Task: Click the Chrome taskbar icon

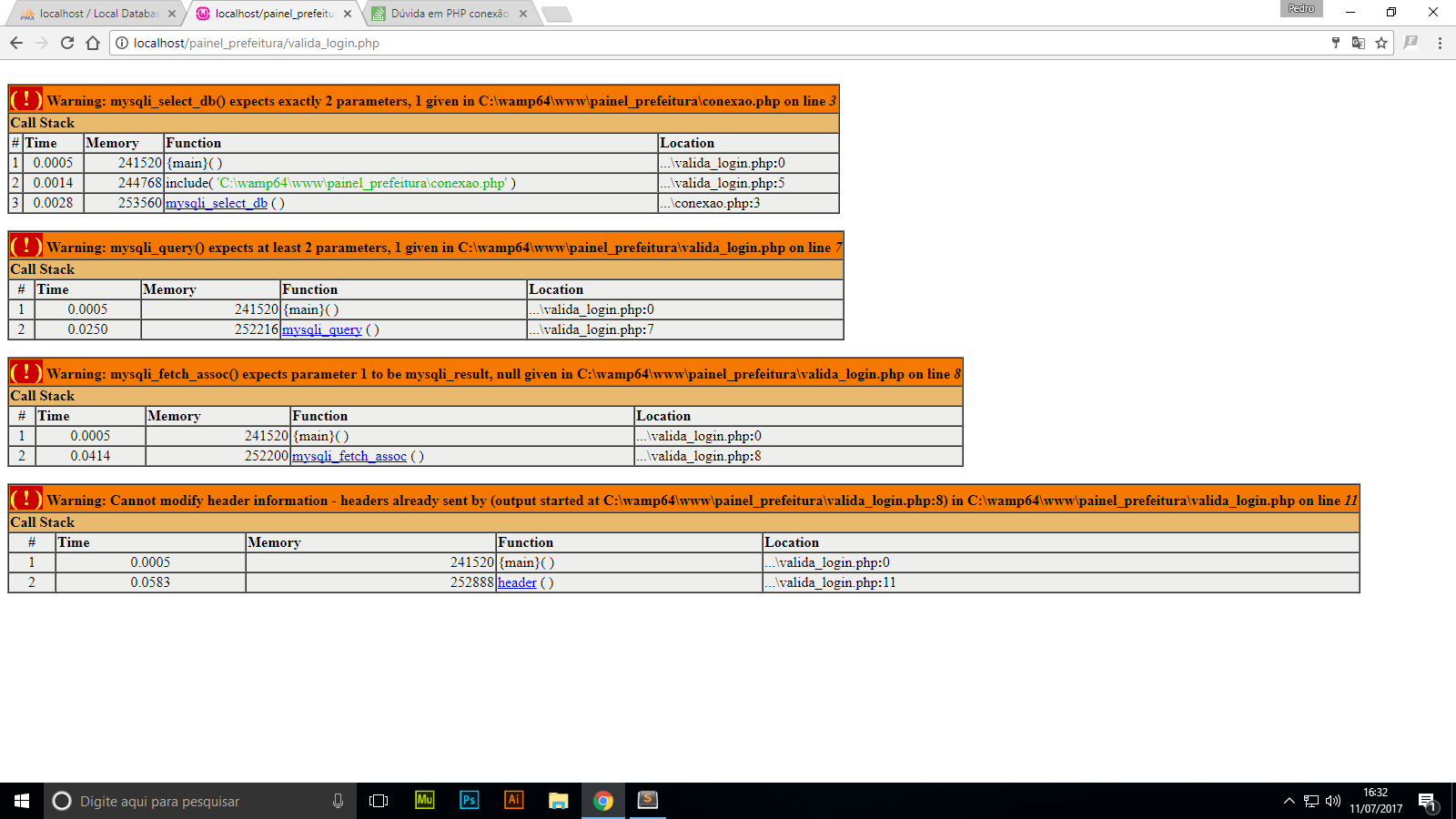Action: 602,801
